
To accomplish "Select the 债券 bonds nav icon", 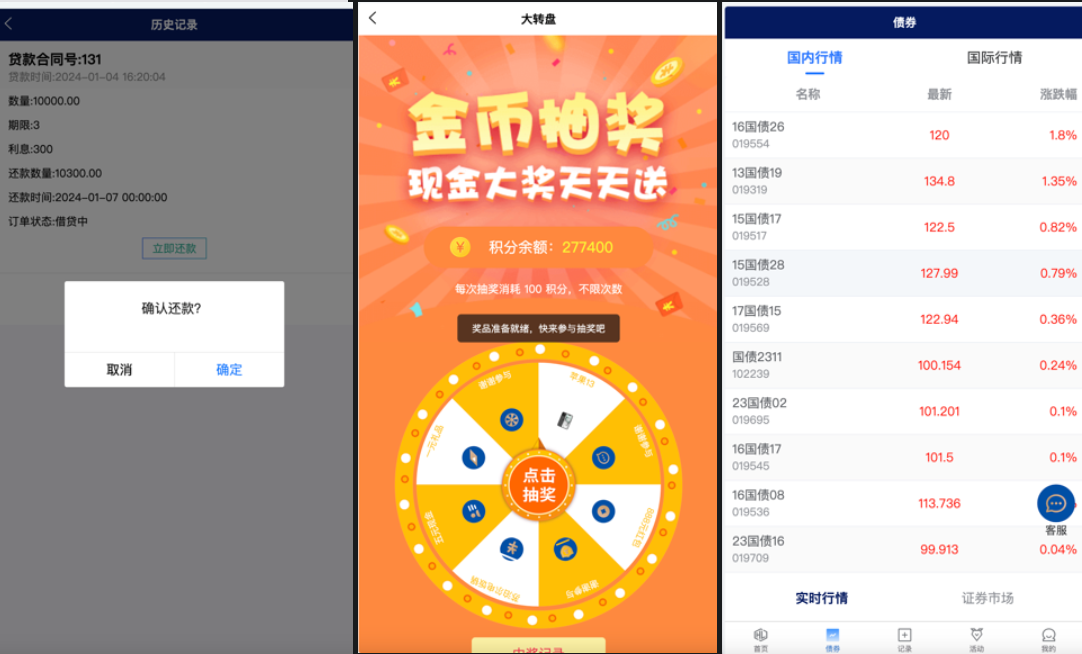I will point(833,640).
